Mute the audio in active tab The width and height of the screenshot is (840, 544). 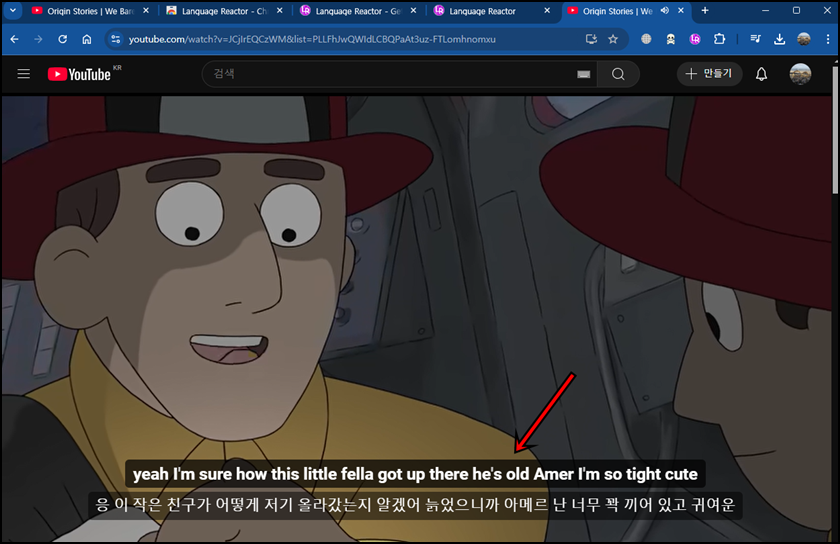pos(665,11)
